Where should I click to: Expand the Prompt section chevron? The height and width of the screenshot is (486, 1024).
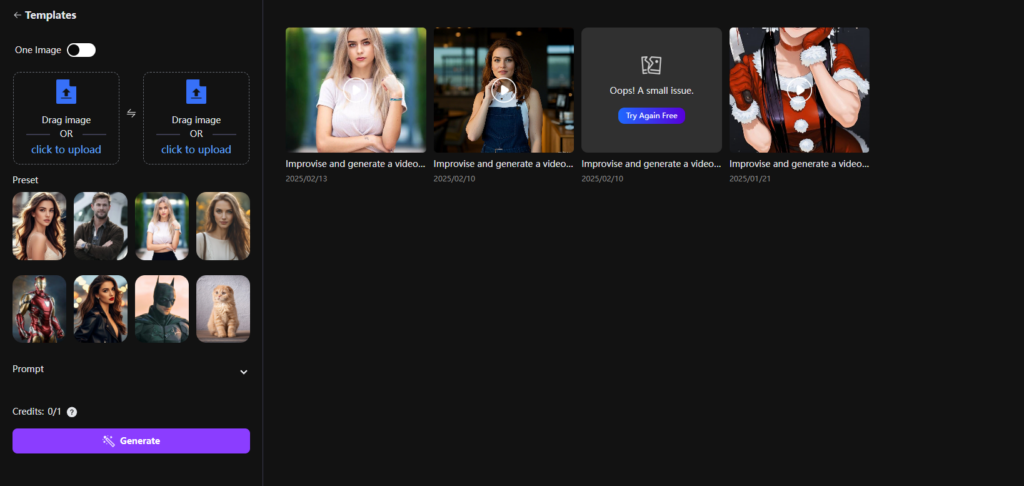(x=244, y=372)
